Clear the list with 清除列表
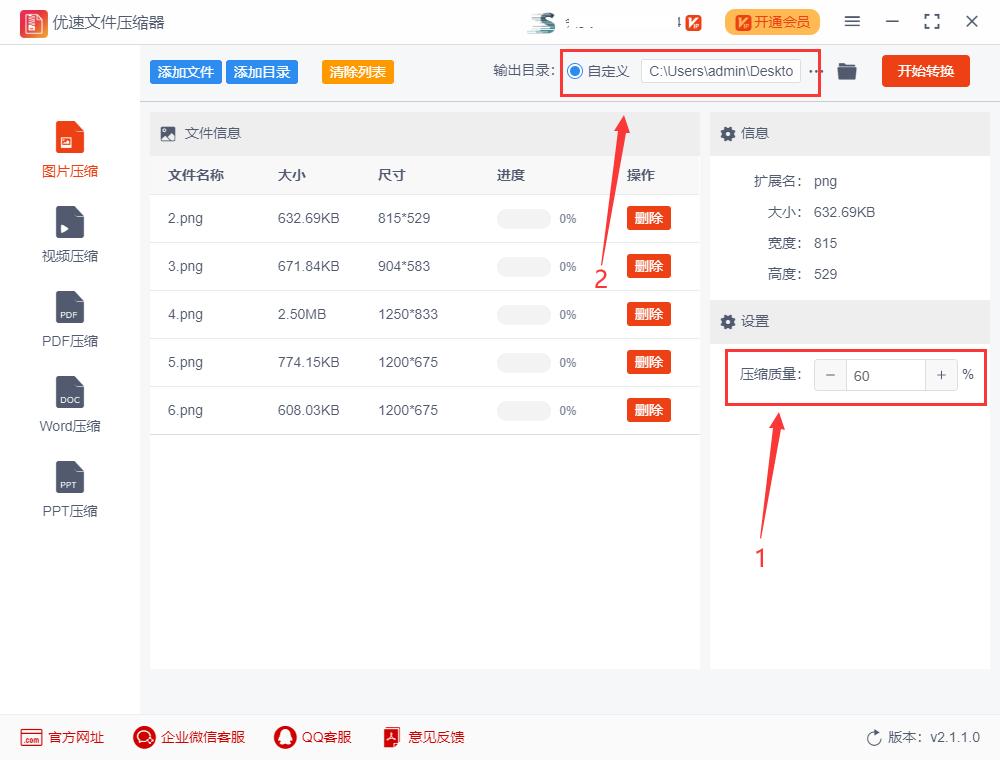The width and height of the screenshot is (1000, 760). pyautogui.click(x=357, y=72)
